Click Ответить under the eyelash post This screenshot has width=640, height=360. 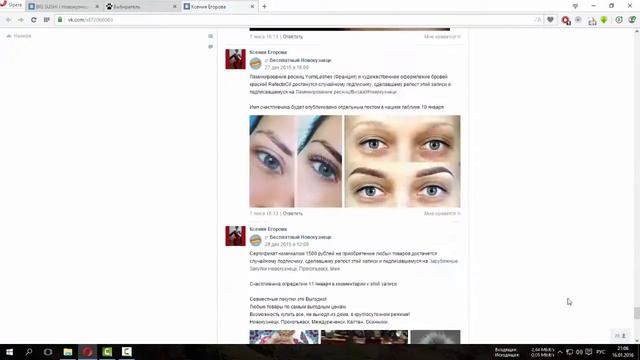293,213
